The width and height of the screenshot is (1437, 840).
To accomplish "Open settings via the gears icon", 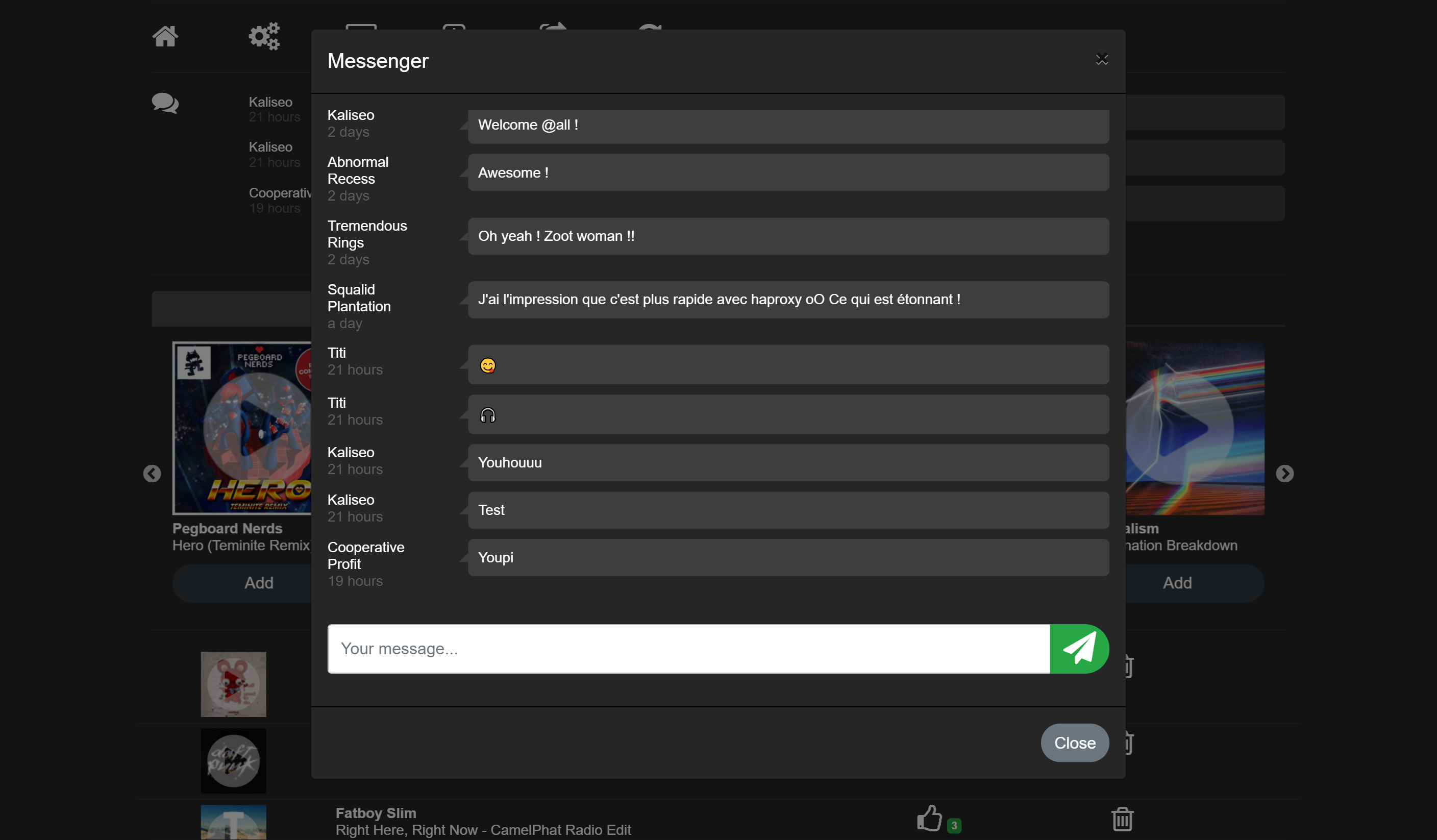I will pyautogui.click(x=264, y=37).
